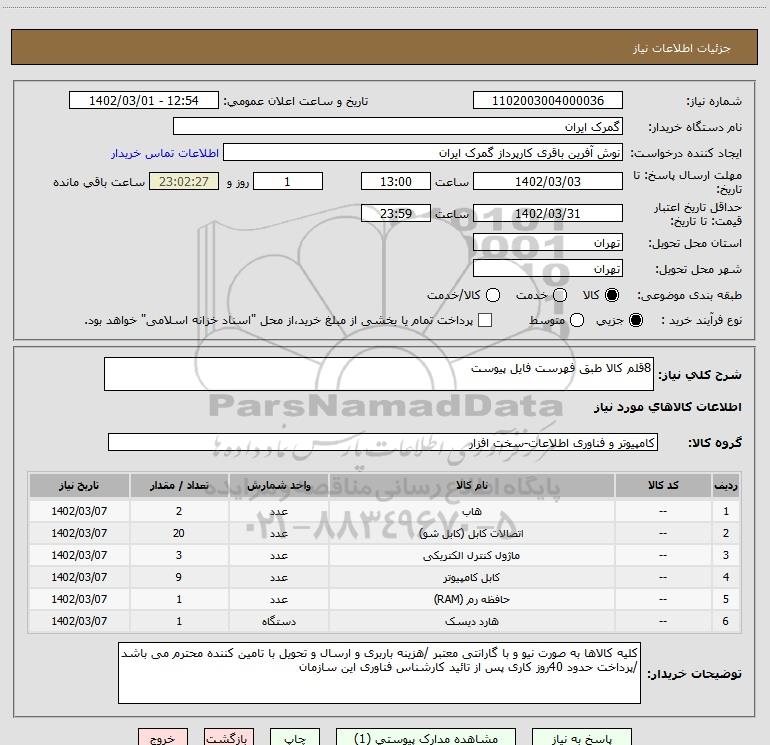Select the خدمت radio button

pyautogui.click(x=560, y=295)
